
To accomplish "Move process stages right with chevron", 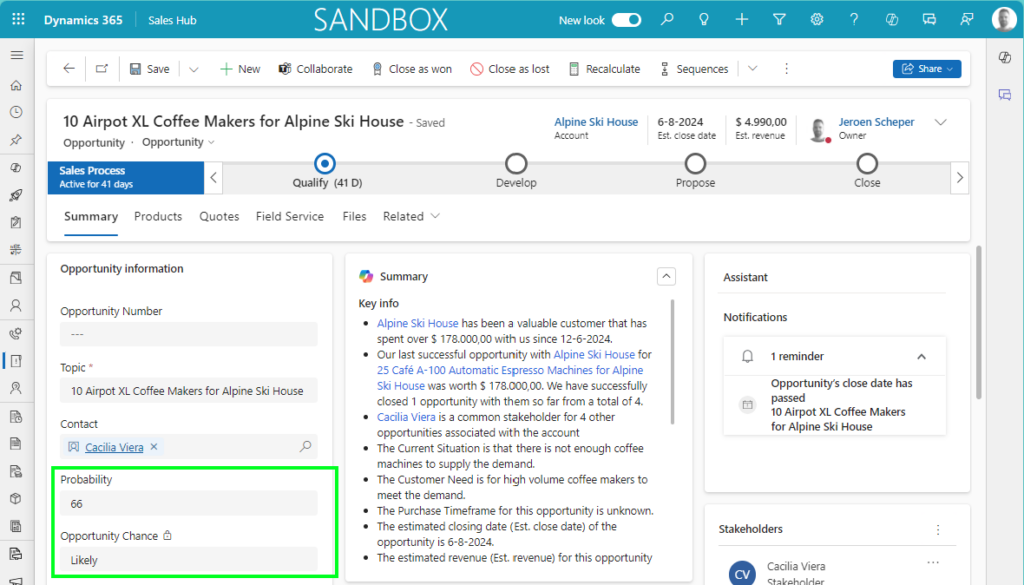I will (x=959, y=178).
